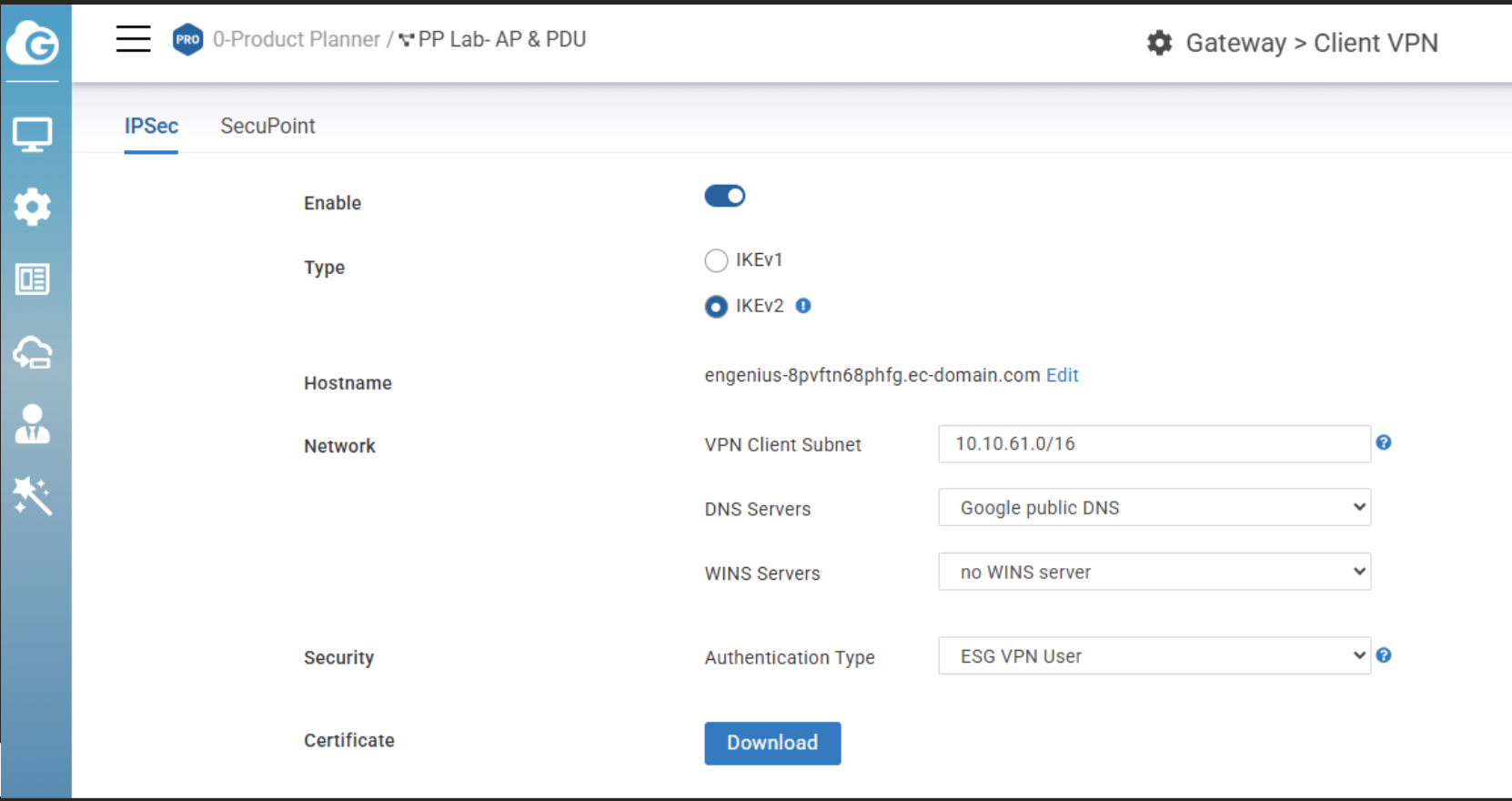Open the monitor dashboard sidebar icon
This screenshot has height=801, width=1512.
33,135
